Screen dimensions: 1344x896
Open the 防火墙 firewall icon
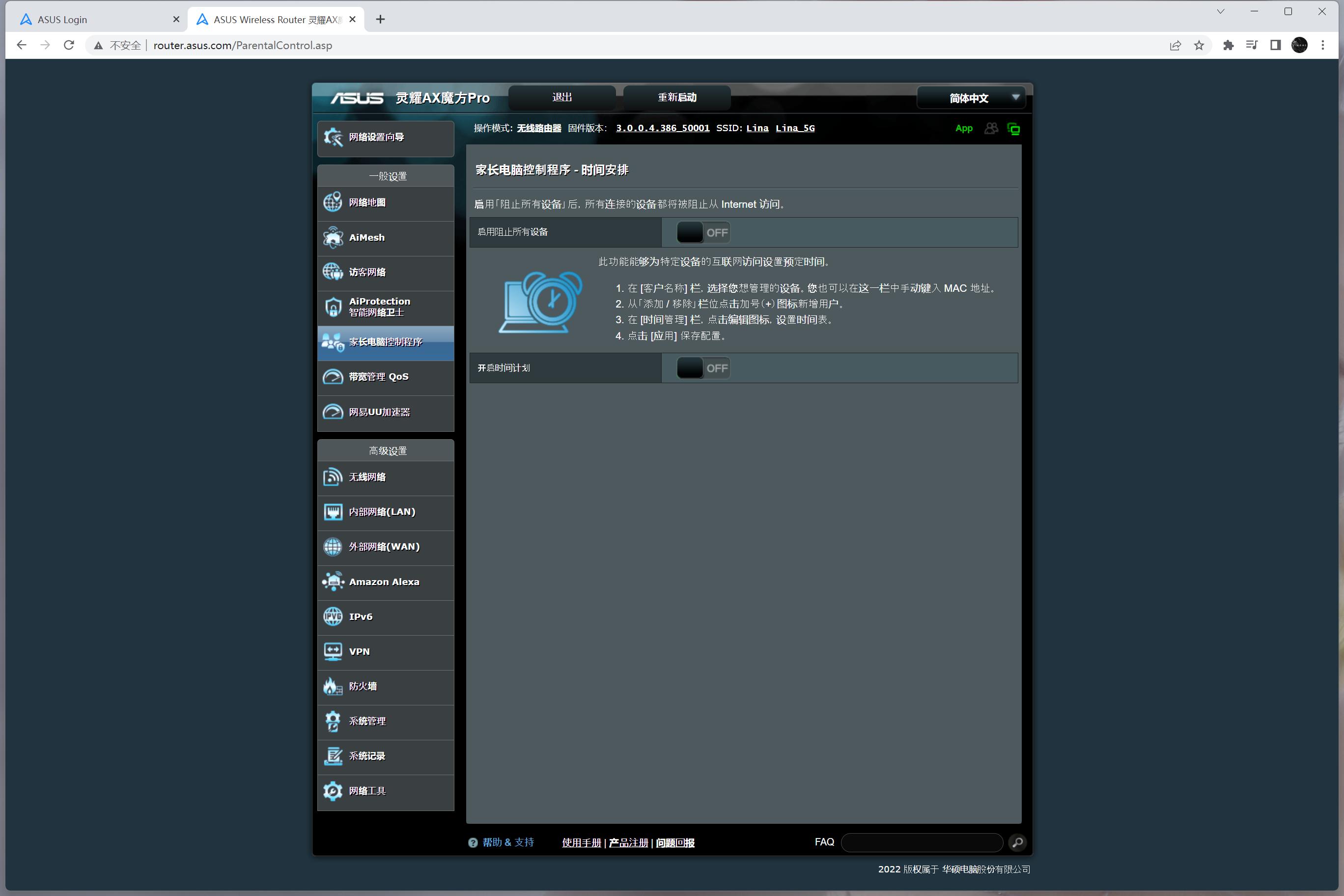(x=333, y=686)
